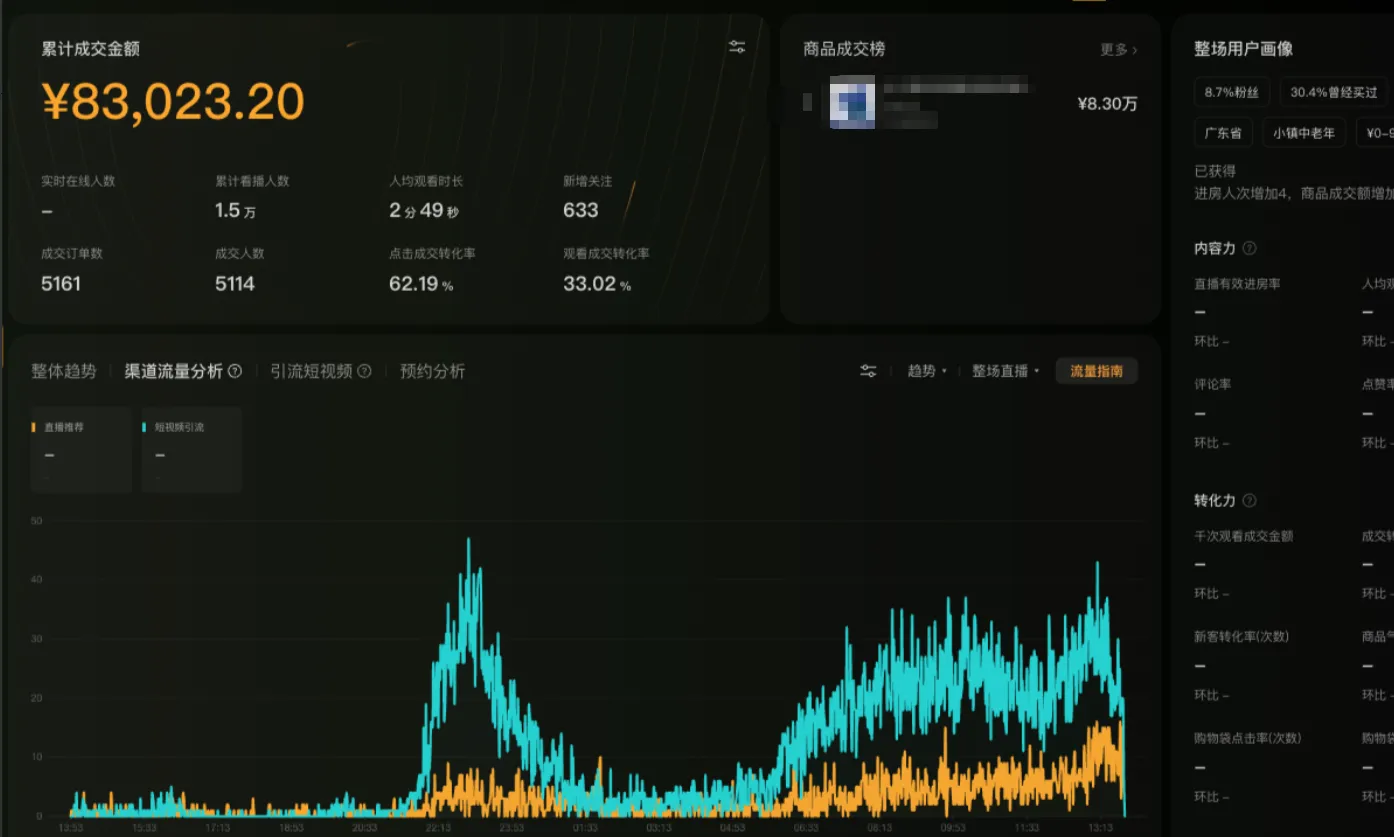Open the product thumbnail in 商品成交榜
This screenshot has height=837, width=1394.
click(852, 103)
